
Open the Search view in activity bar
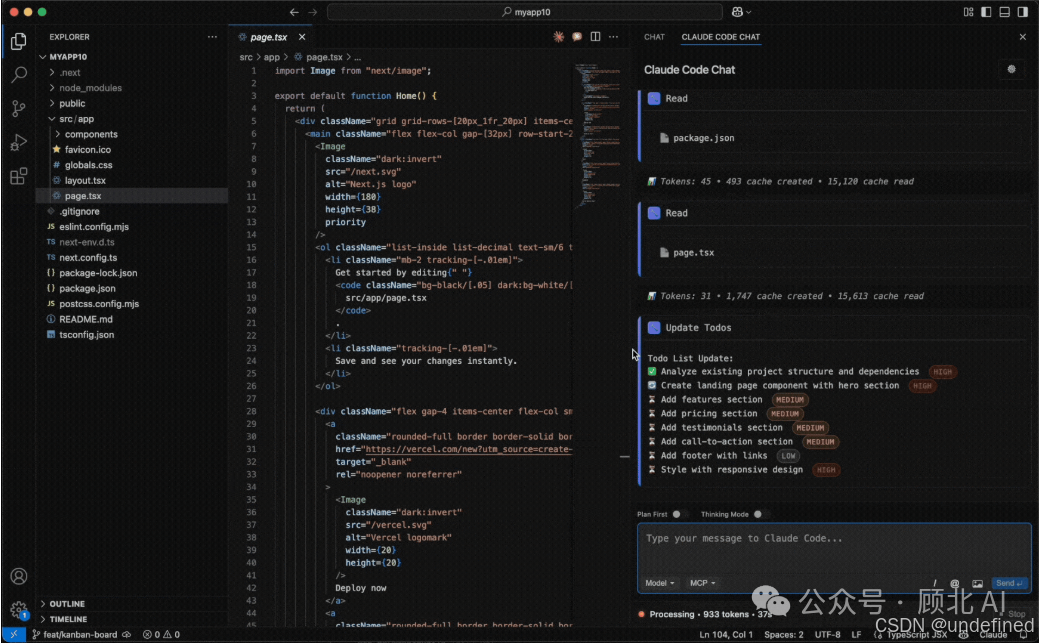[19, 75]
